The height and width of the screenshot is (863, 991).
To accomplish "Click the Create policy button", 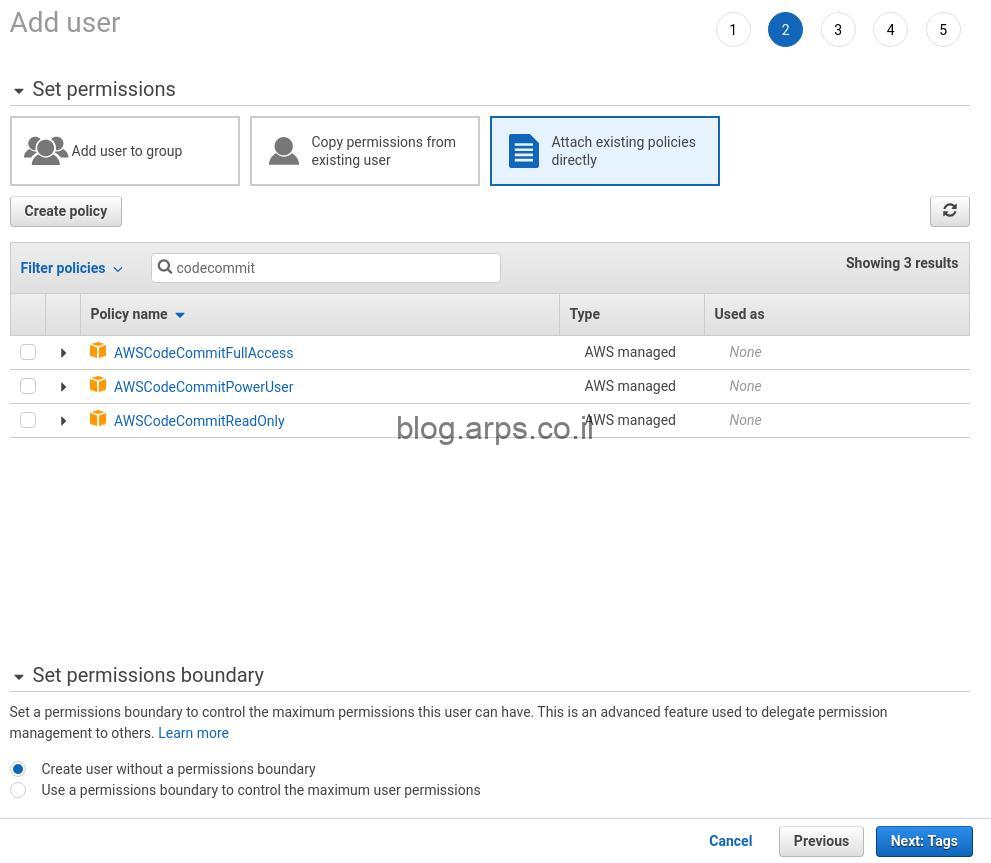I will click(x=66, y=211).
